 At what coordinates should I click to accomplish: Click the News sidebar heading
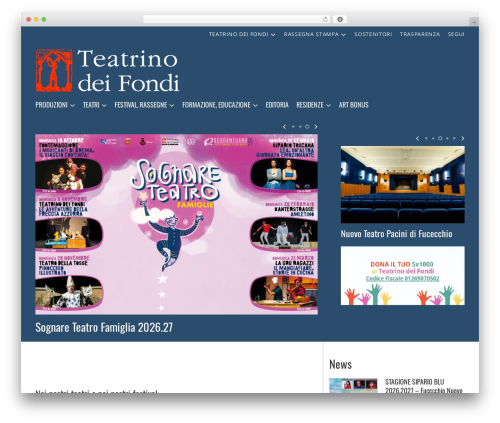point(340,364)
